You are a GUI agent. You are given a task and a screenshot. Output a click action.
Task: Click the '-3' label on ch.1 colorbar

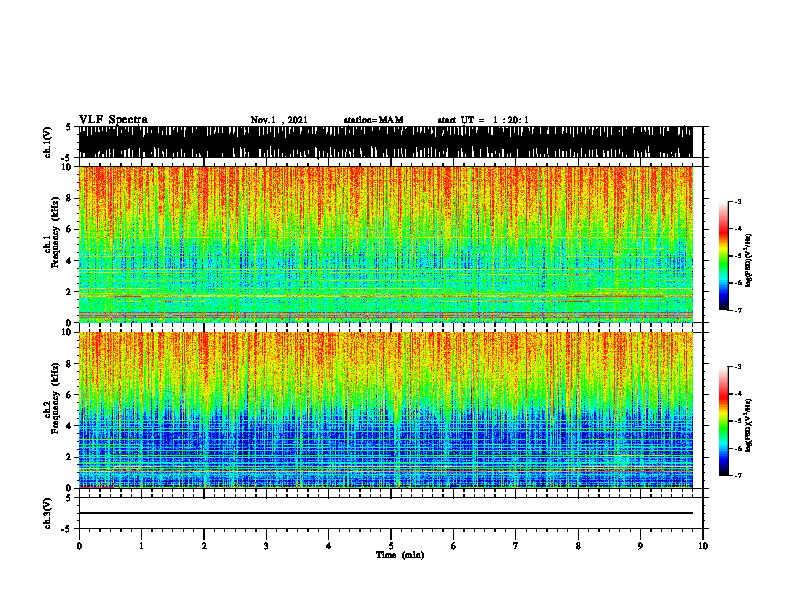738,201
